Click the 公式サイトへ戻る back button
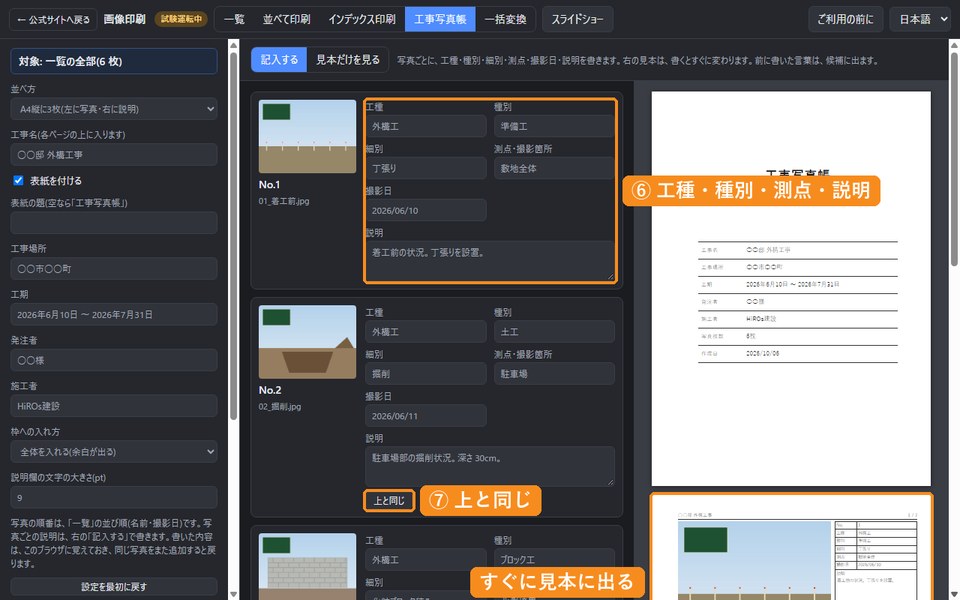Image resolution: width=960 pixels, height=600 pixels. coord(53,20)
